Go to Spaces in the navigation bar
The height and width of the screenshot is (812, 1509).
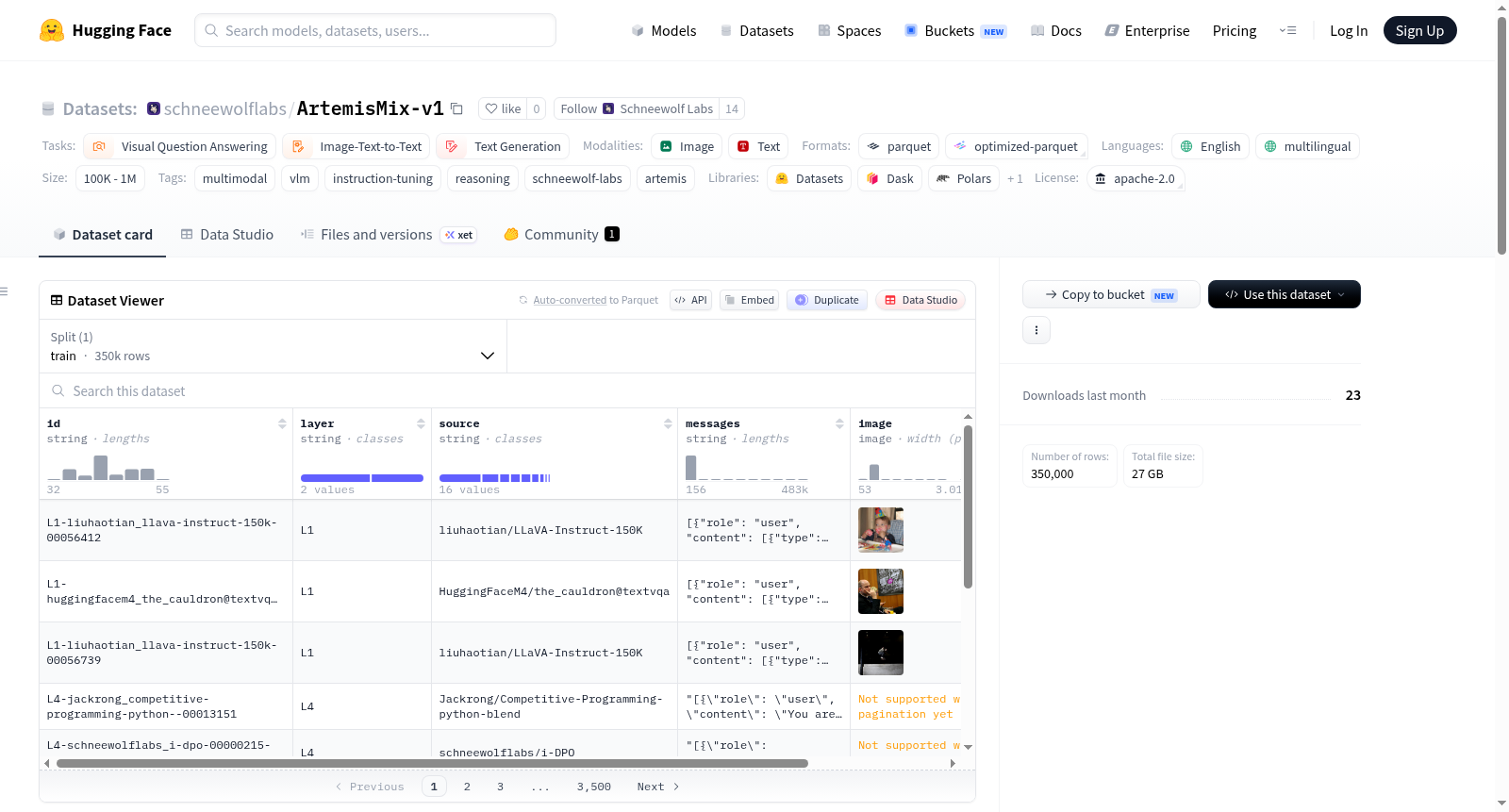coord(849,31)
